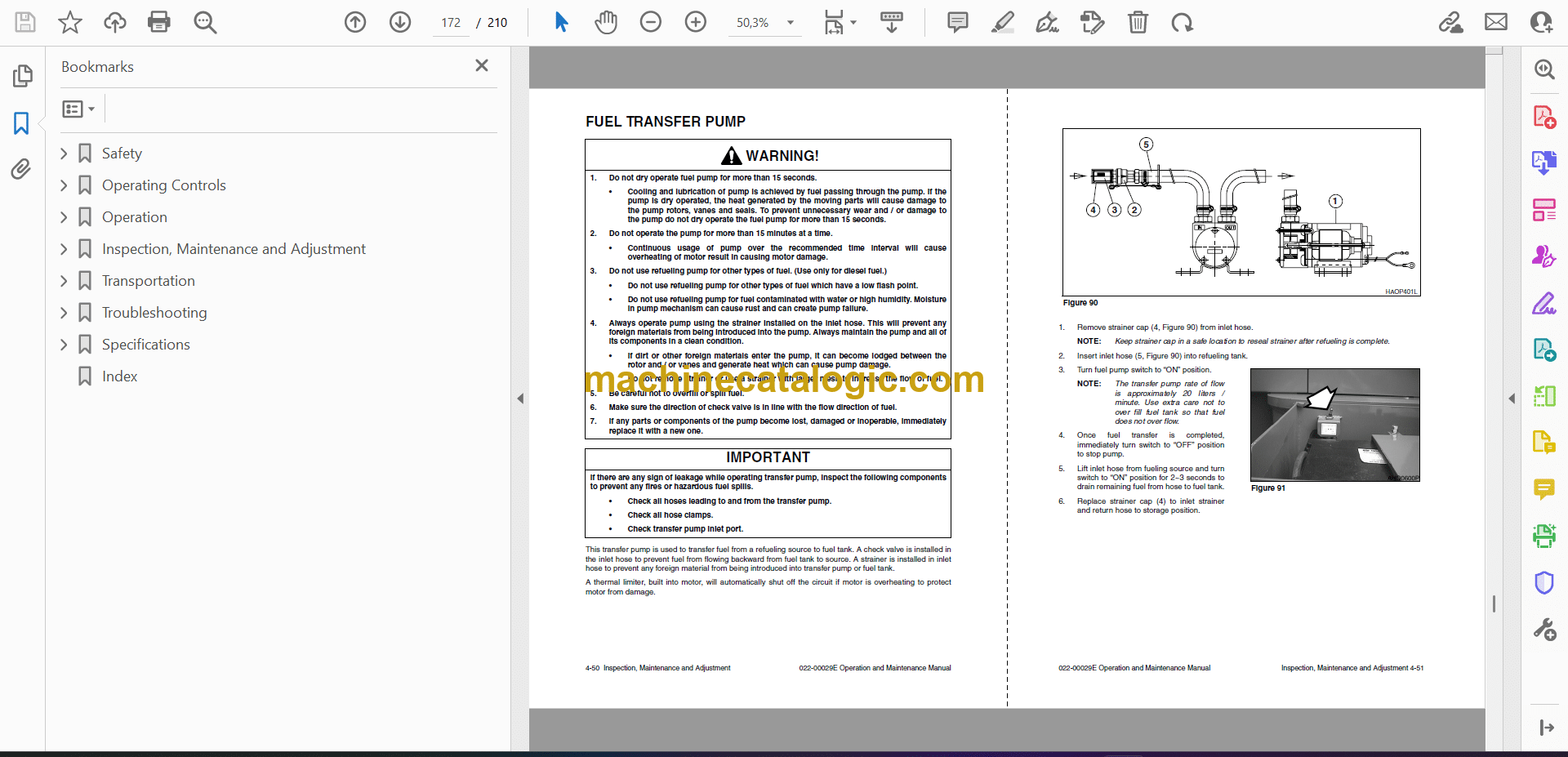Open the yellow Comment tool in right pane
This screenshot has width=1568, height=757.
pyautogui.click(x=1544, y=489)
